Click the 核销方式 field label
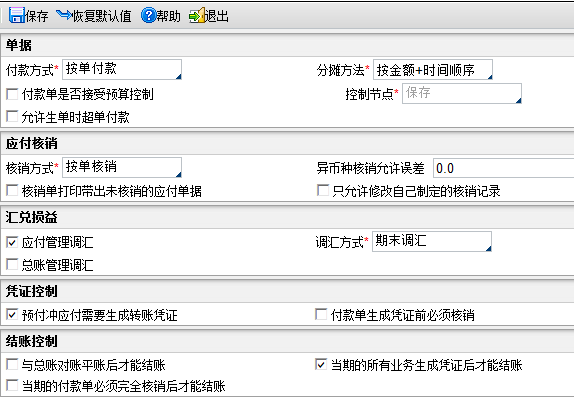Image resolution: width=574 pixels, height=397 pixels. click(x=30, y=168)
